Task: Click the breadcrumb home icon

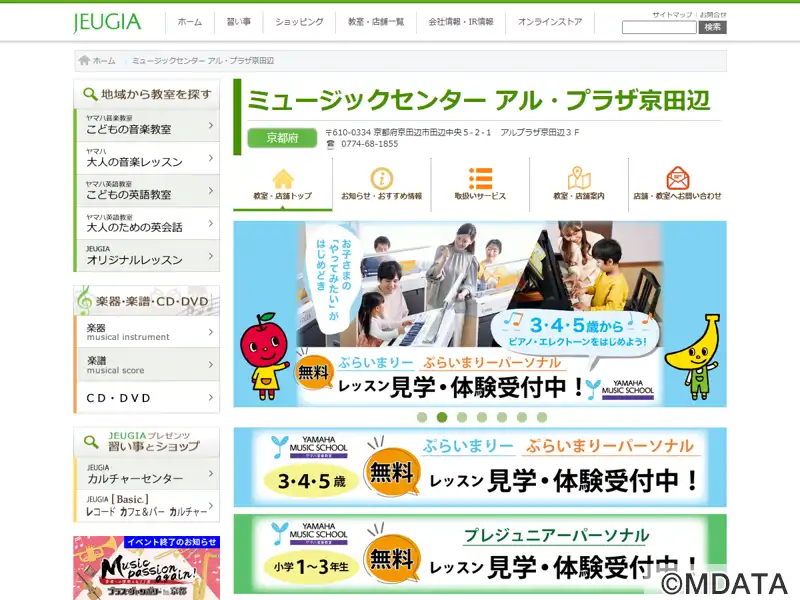Action: pos(84,60)
